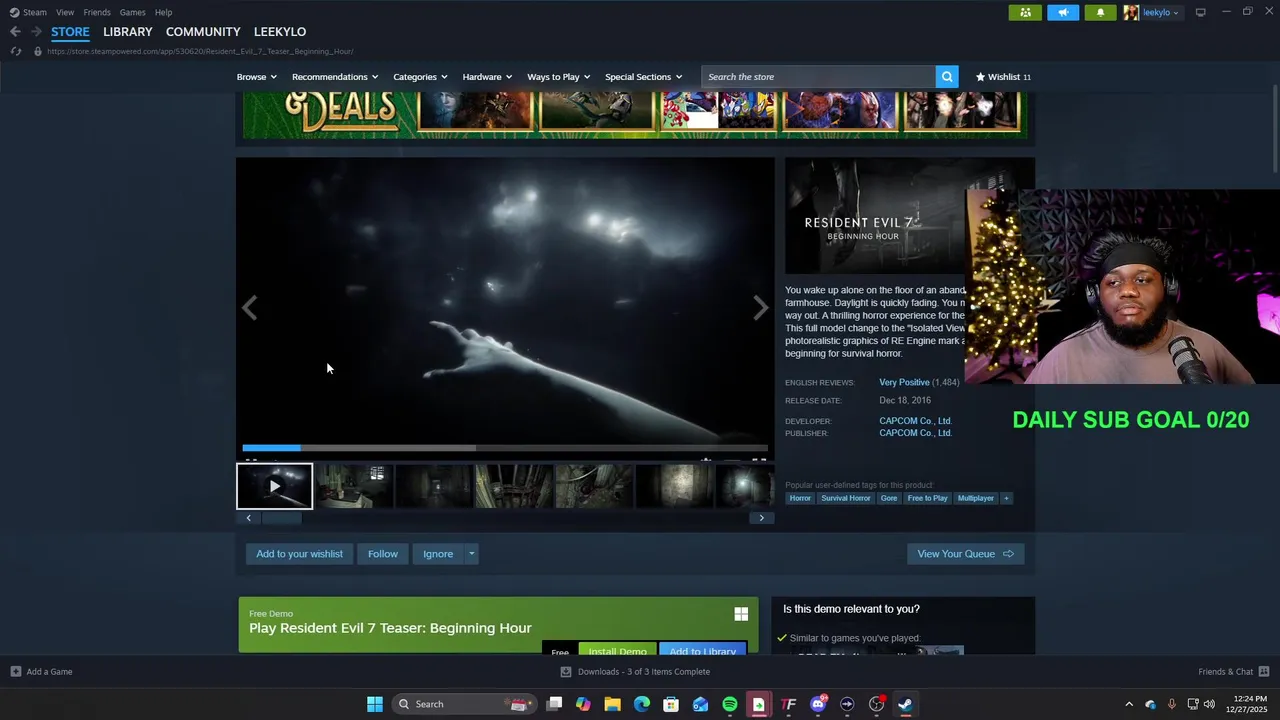Viewport: 1280px width, 720px height.
Task: Show next media with right arrow
Action: coord(760,308)
